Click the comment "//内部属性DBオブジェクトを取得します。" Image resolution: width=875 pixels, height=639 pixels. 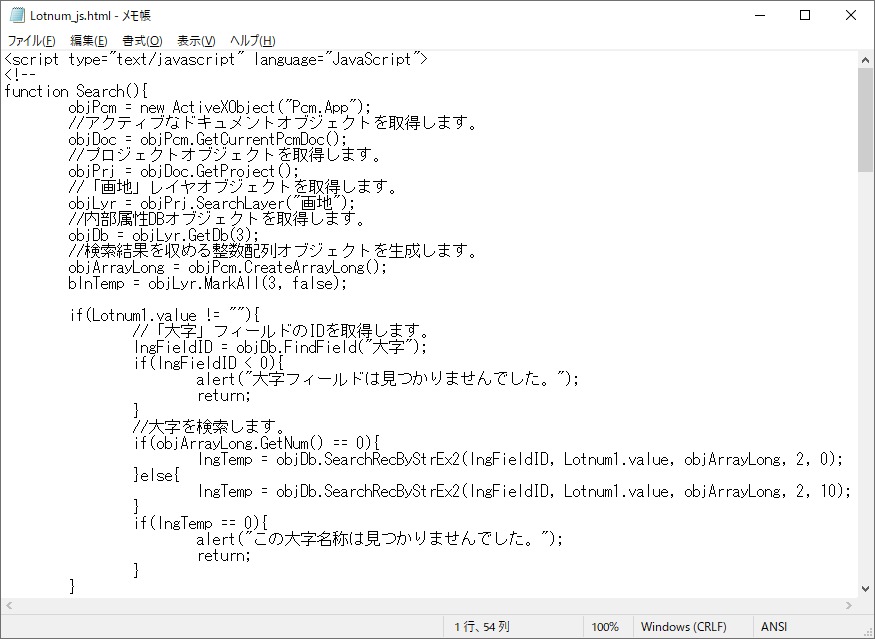216,219
